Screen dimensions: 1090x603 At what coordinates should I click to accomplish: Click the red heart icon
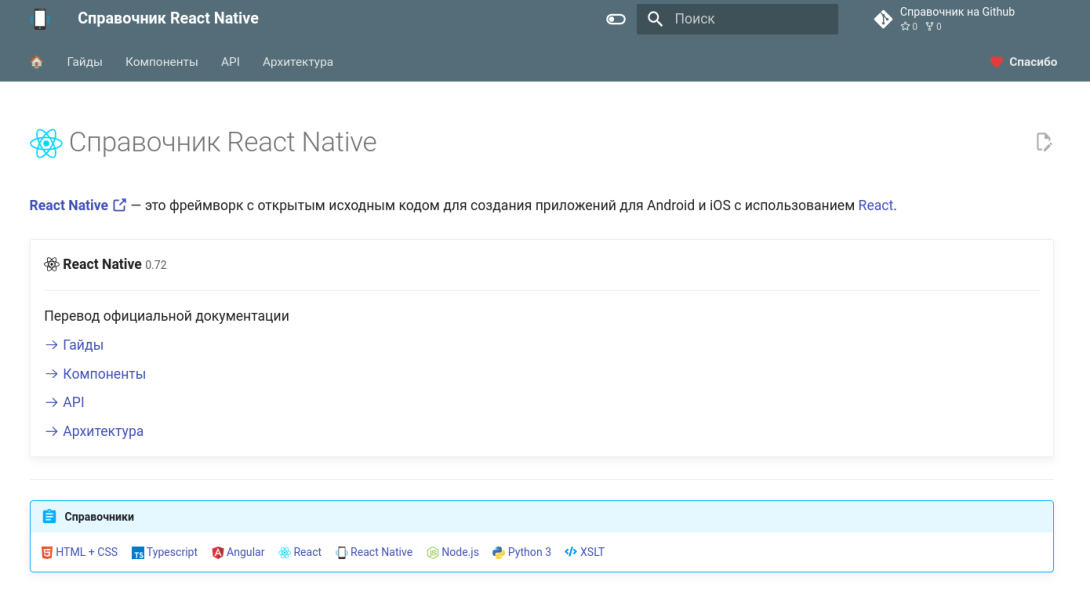tap(996, 62)
